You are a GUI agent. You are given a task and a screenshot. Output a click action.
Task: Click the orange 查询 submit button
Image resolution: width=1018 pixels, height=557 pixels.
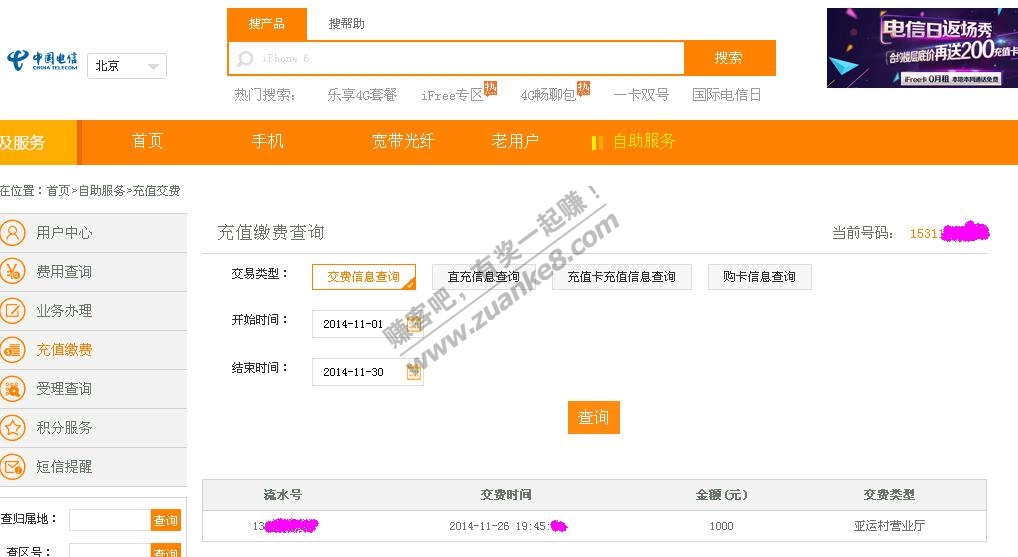(593, 417)
